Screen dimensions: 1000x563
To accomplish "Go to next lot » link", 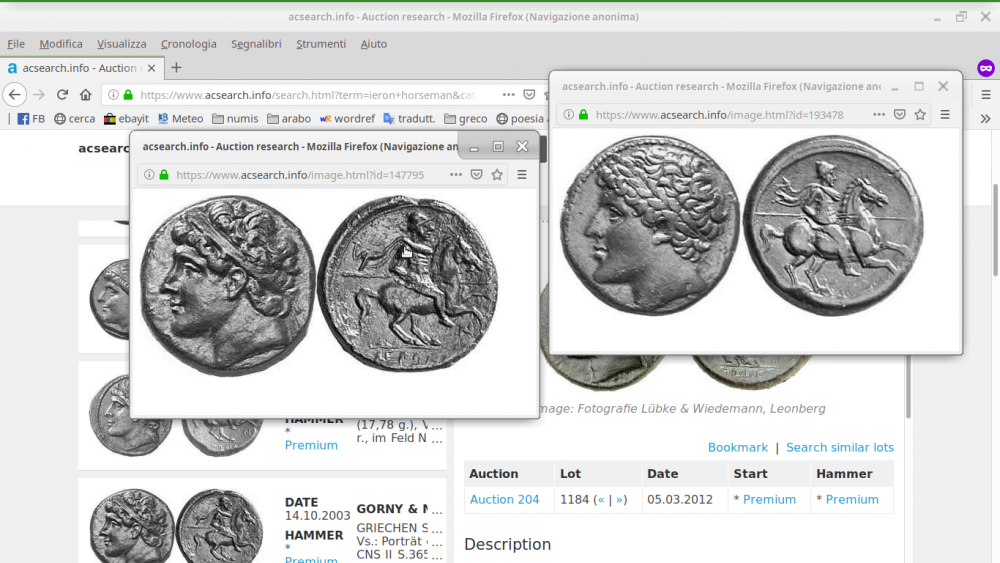I will (619, 499).
